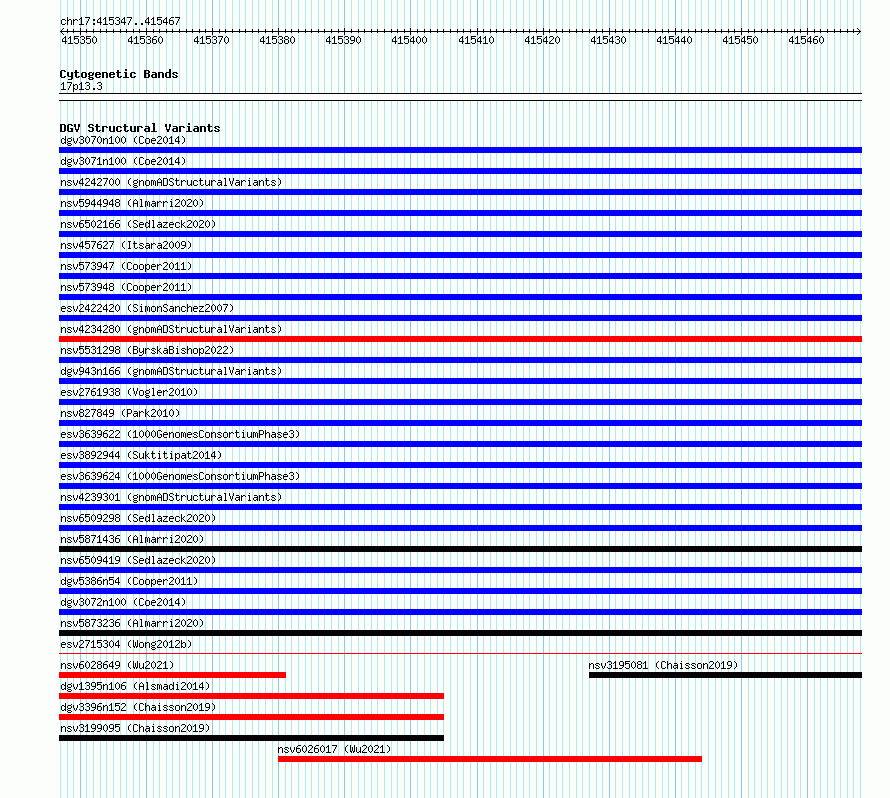Click the DGV Structural Variants track title

click(x=140, y=128)
